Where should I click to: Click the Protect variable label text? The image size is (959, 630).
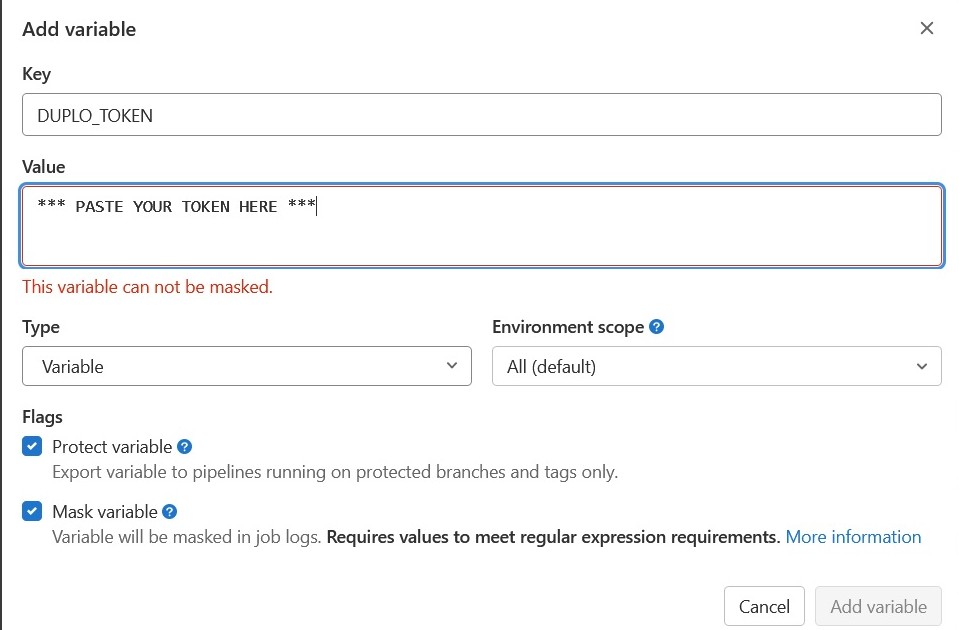(x=112, y=447)
